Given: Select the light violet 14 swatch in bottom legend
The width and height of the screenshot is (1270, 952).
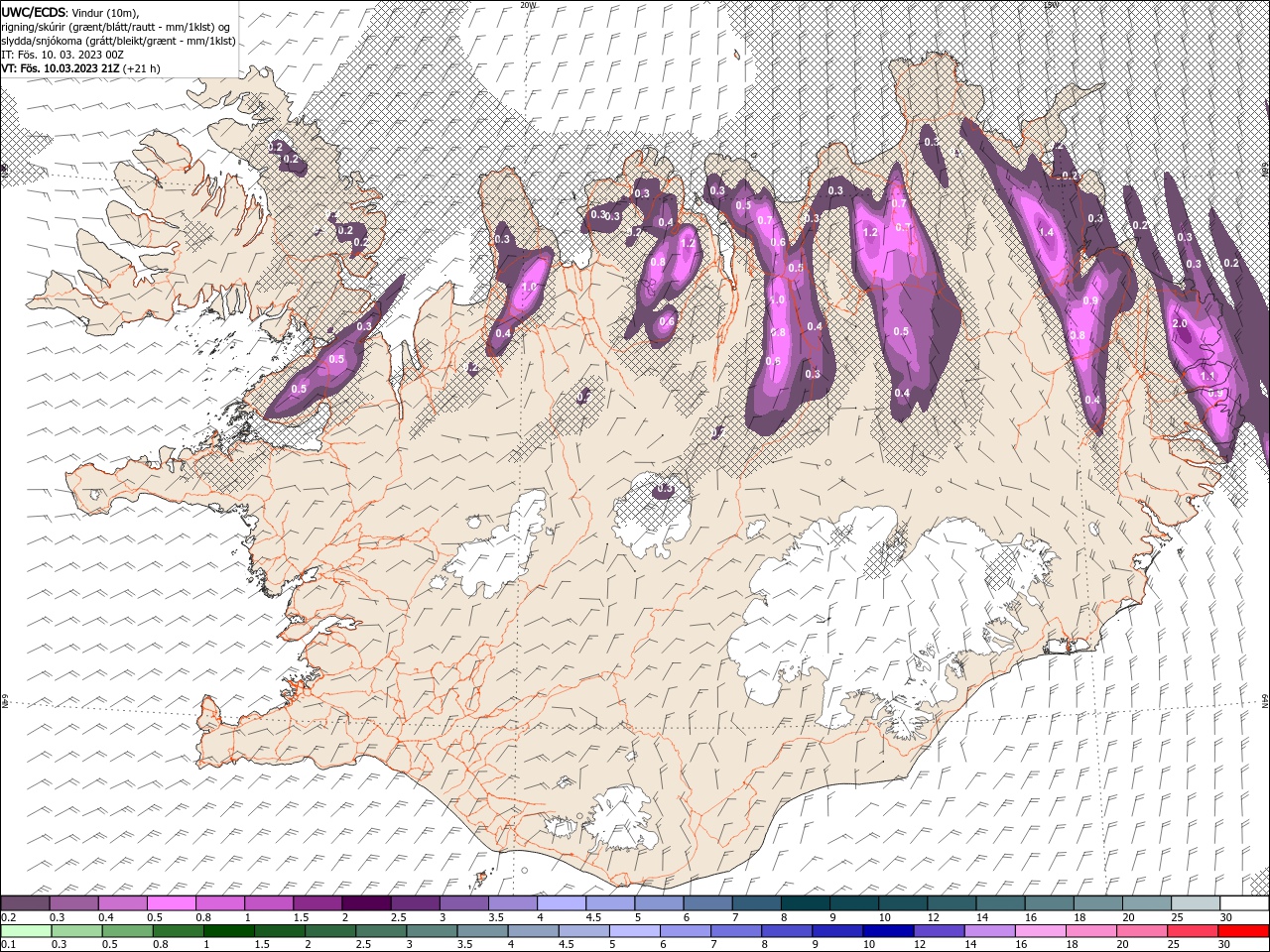Looking at the screenshot, I should point(988,931).
